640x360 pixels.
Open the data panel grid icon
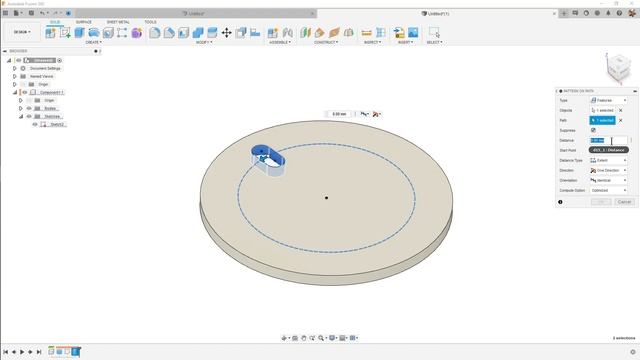(x=5, y=13)
